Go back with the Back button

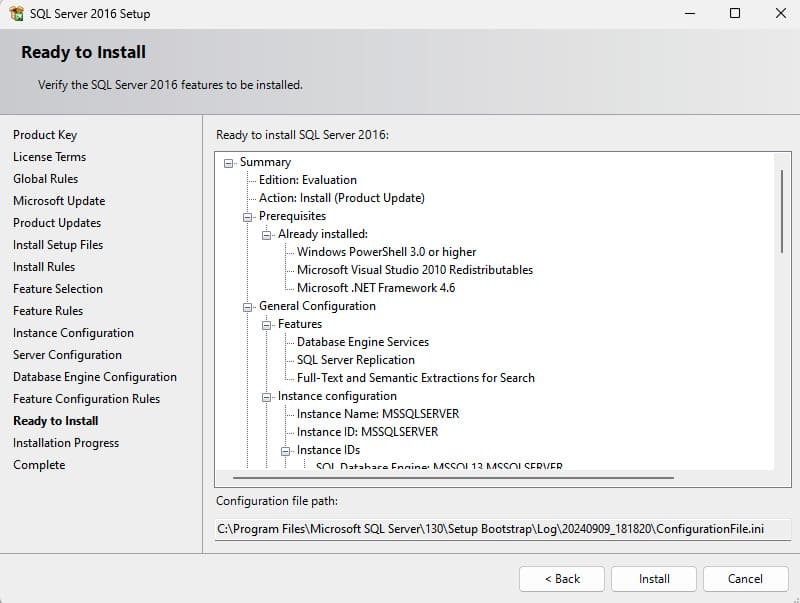click(561, 579)
